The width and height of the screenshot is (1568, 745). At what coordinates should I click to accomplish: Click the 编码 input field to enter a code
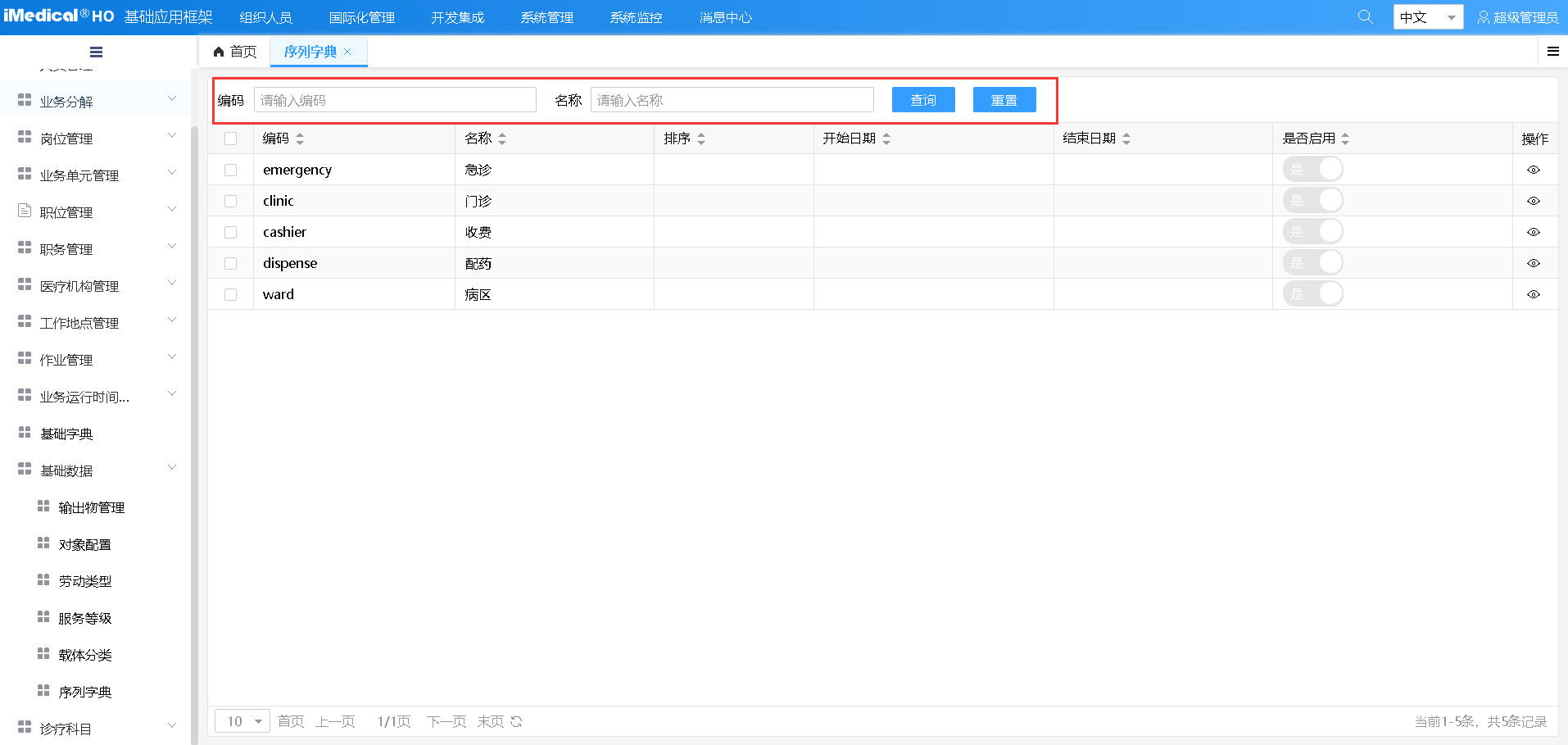(394, 99)
